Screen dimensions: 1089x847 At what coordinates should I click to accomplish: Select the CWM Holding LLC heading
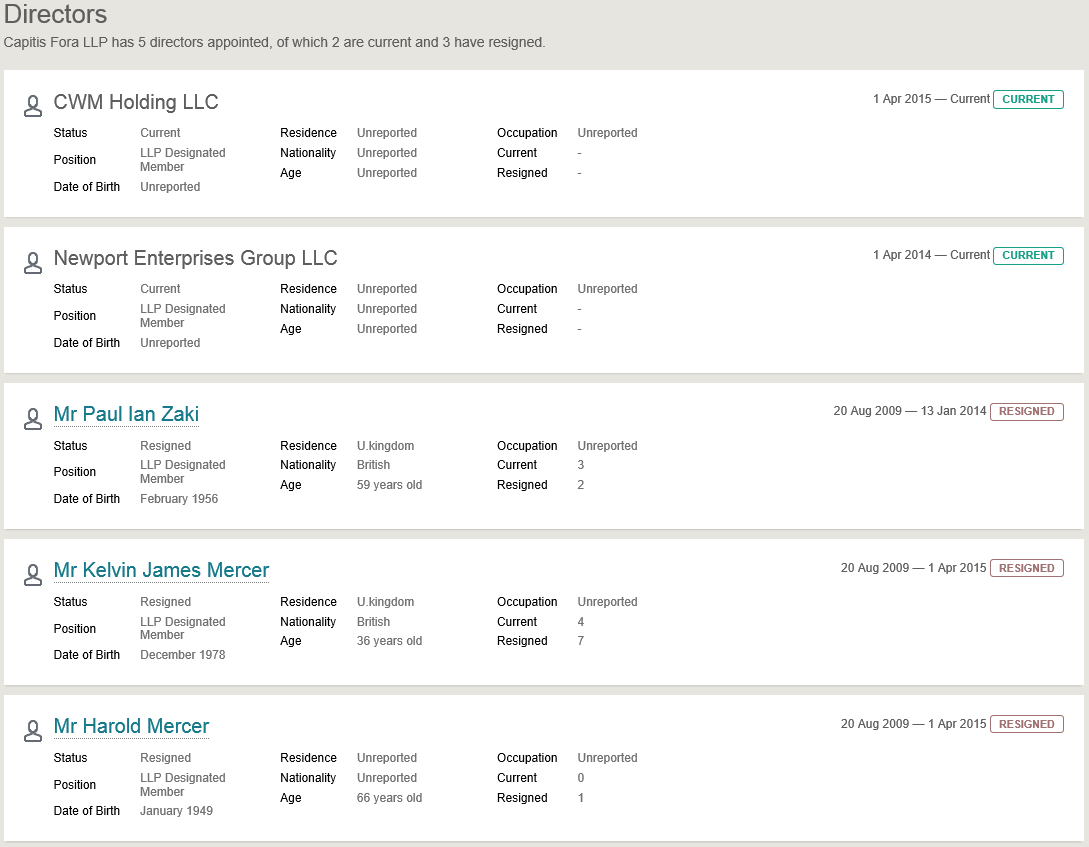point(136,102)
